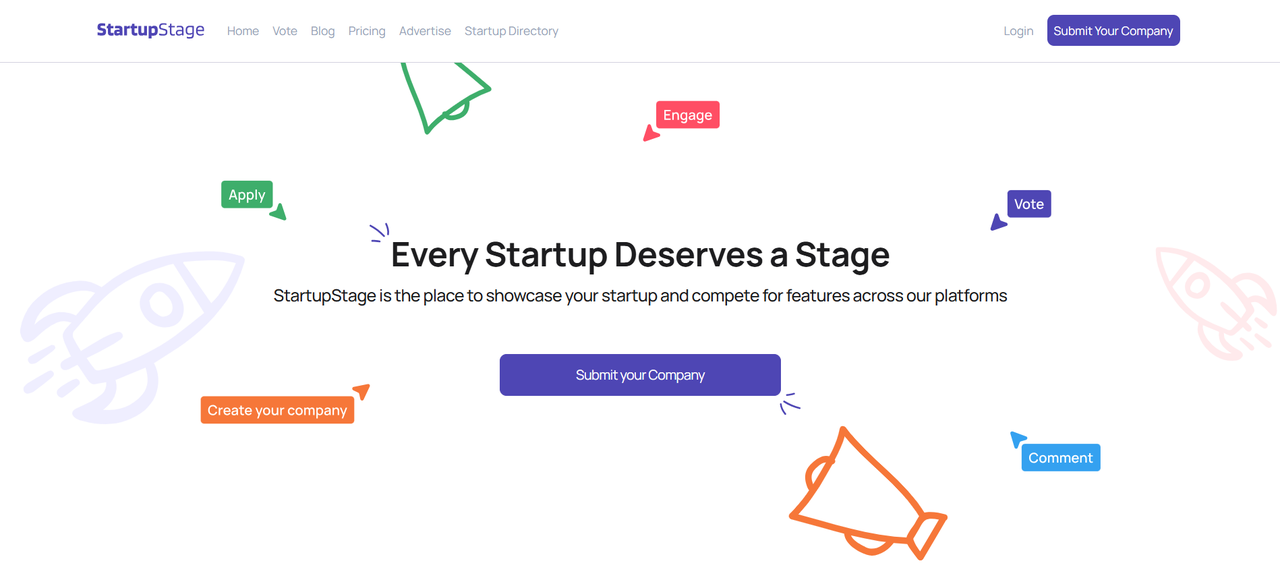
Task: Browse the Startup Directory
Action: (x=511, y=31)
